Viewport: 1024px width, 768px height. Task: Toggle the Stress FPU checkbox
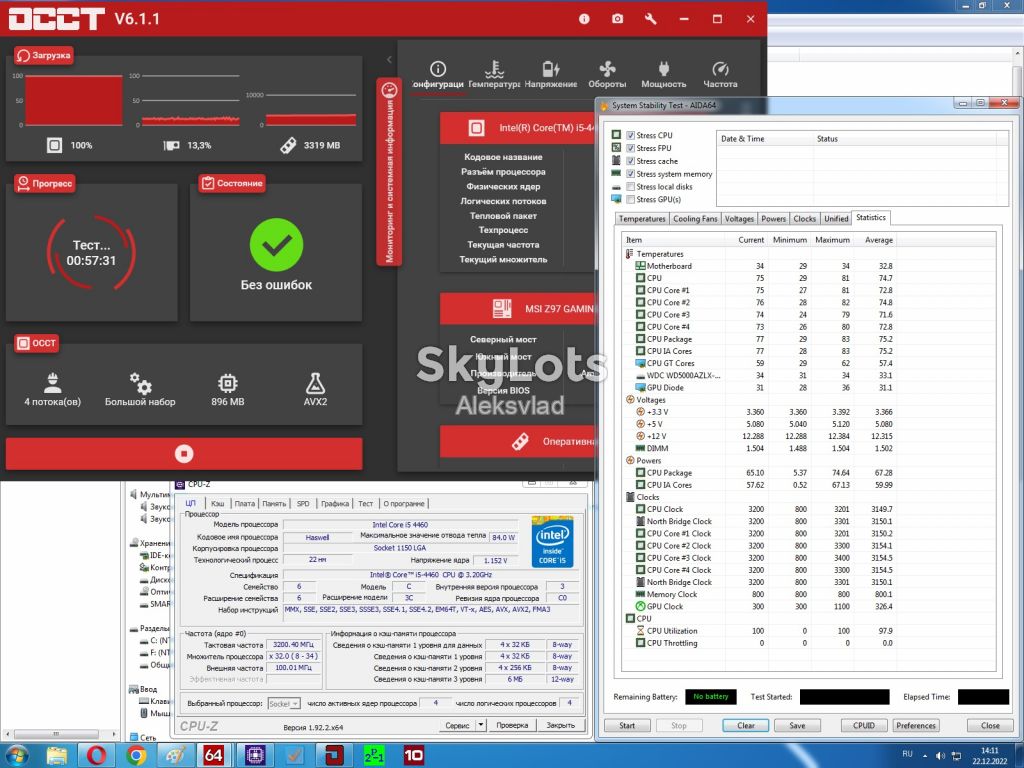click(x=630, y=148)
